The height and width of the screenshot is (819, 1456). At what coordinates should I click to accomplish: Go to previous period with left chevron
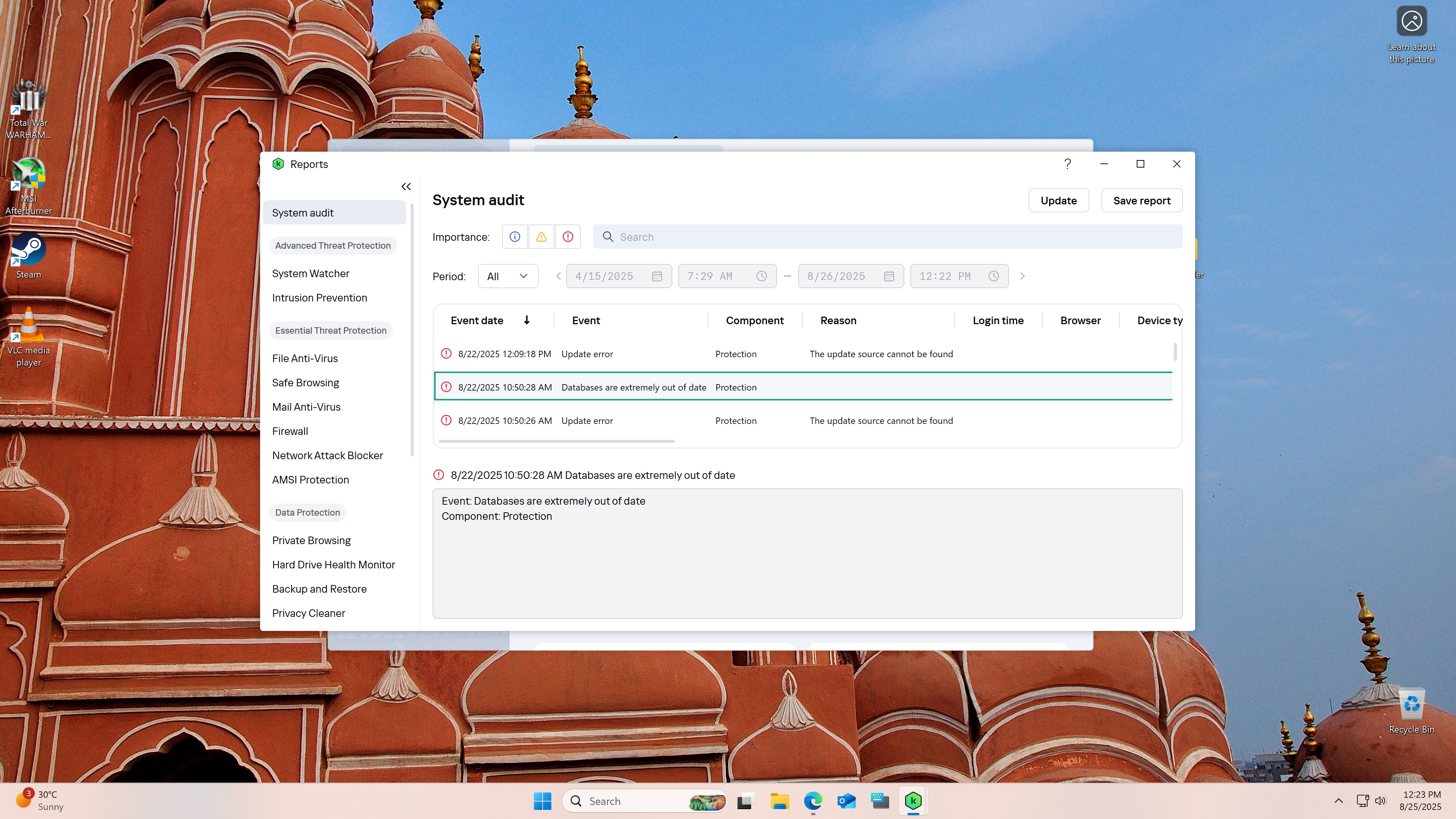point(558,276)
